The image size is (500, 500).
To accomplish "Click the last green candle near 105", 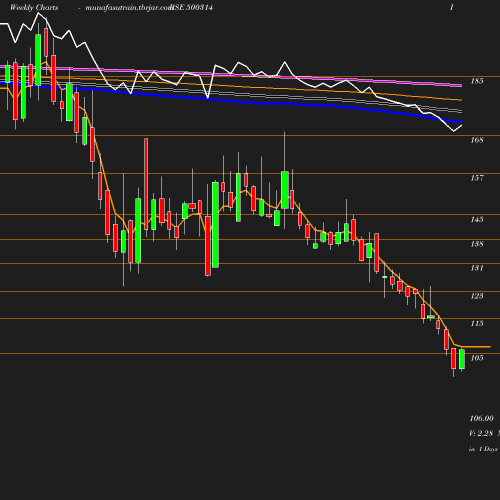I will pos(462,359).
